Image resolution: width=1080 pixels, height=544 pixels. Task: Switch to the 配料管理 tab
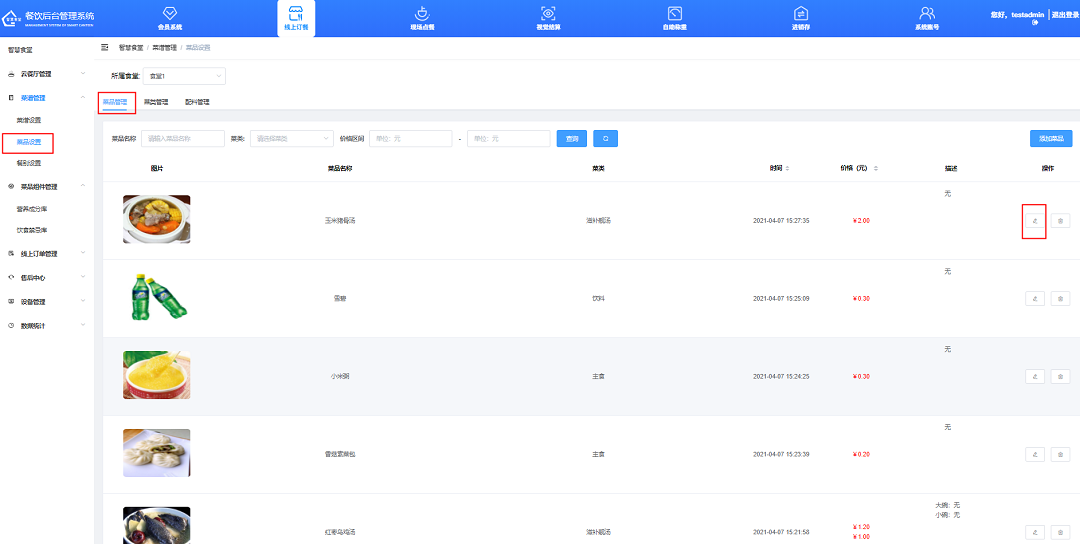pyautogui.click(x=197, y=102)
